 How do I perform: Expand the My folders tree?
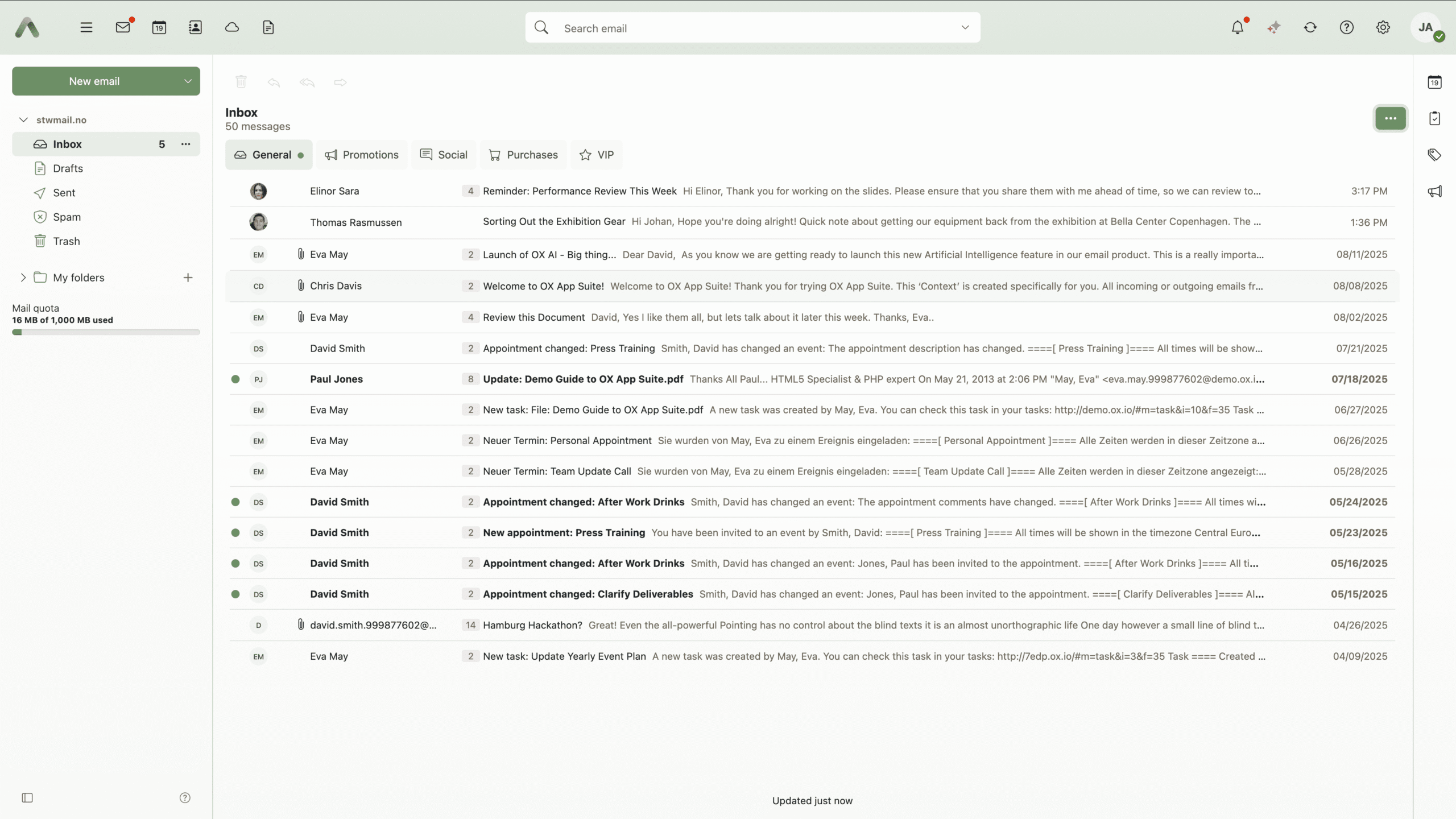tap(23, 278)
